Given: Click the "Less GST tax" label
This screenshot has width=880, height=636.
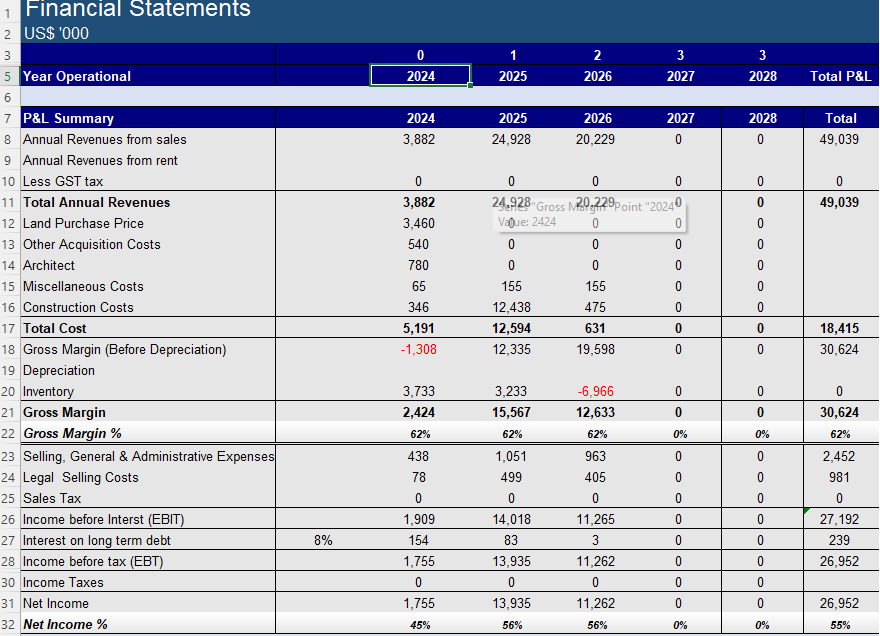Looking at the screenshot, I should coord(63,181).
